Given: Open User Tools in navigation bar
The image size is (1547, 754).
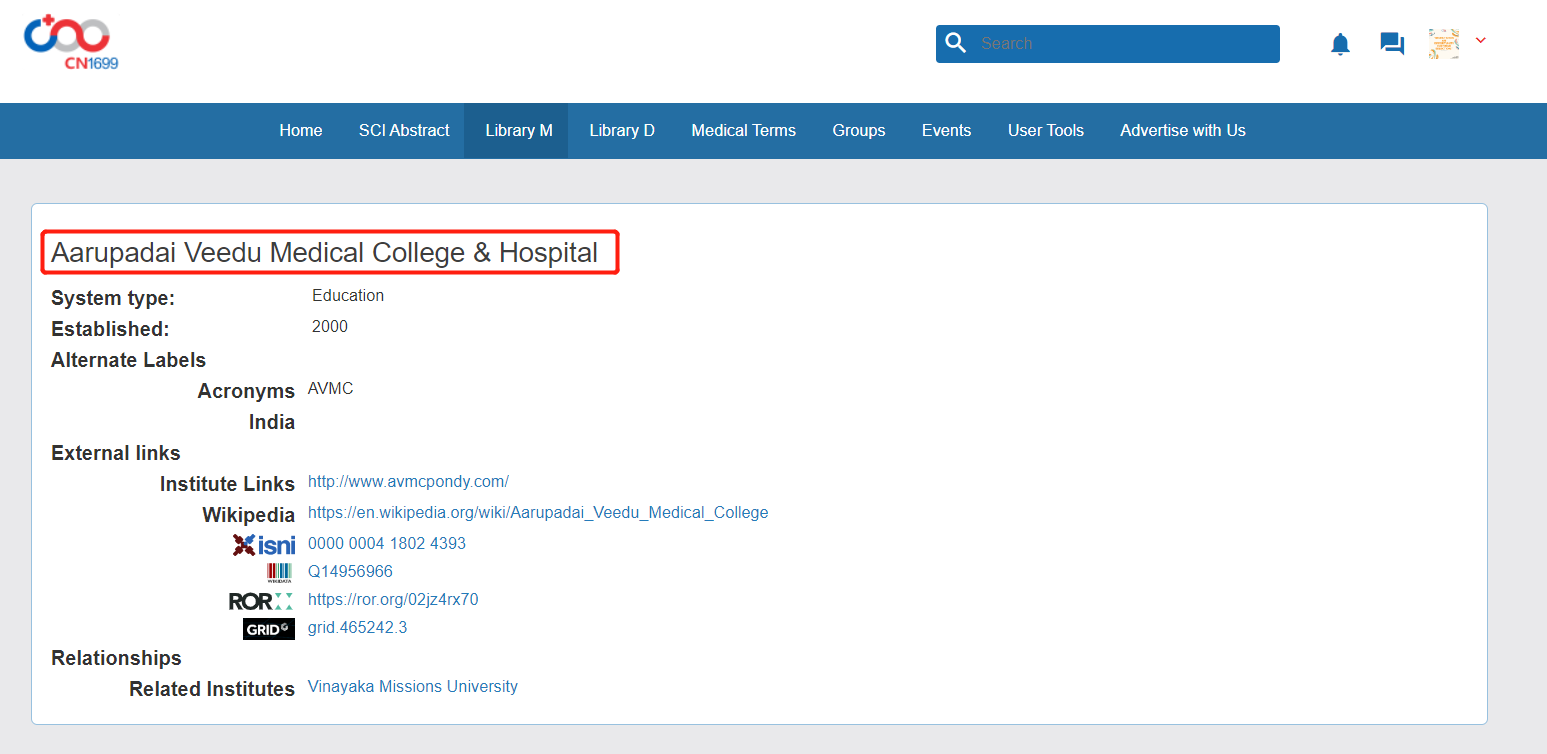Looking at the screenshot, I should tap(1045, 131).
